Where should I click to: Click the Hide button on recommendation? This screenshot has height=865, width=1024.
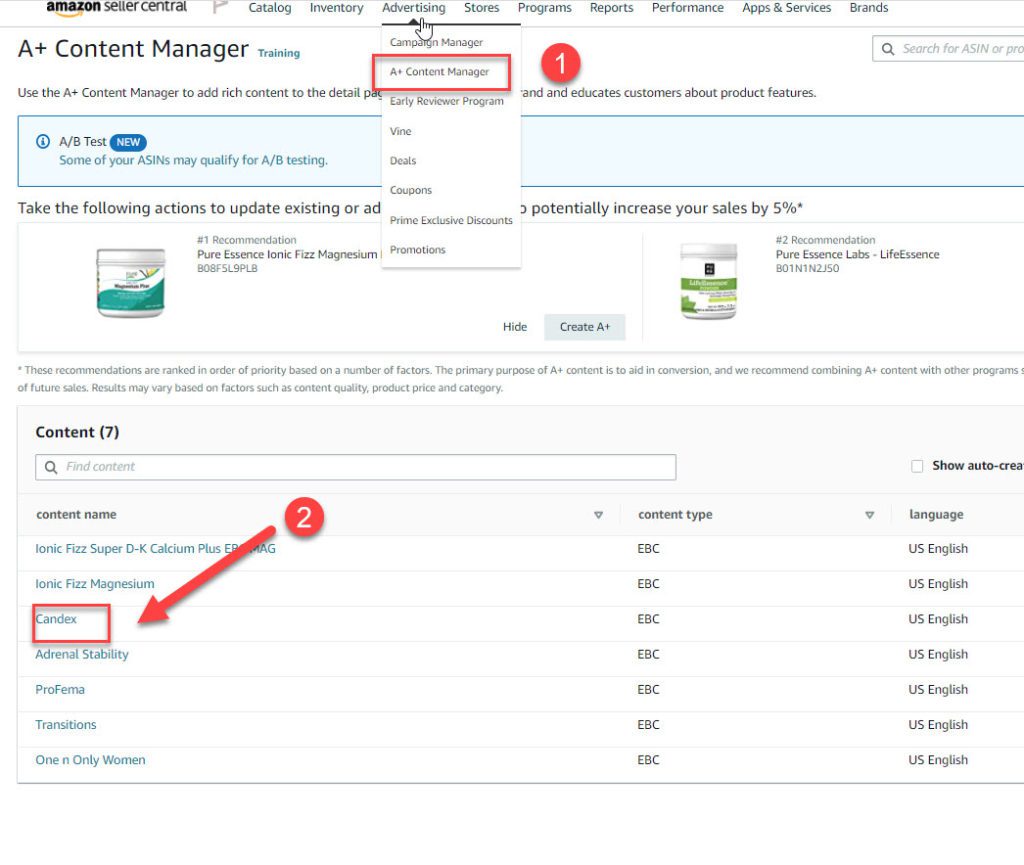click(x=515, y=327)
